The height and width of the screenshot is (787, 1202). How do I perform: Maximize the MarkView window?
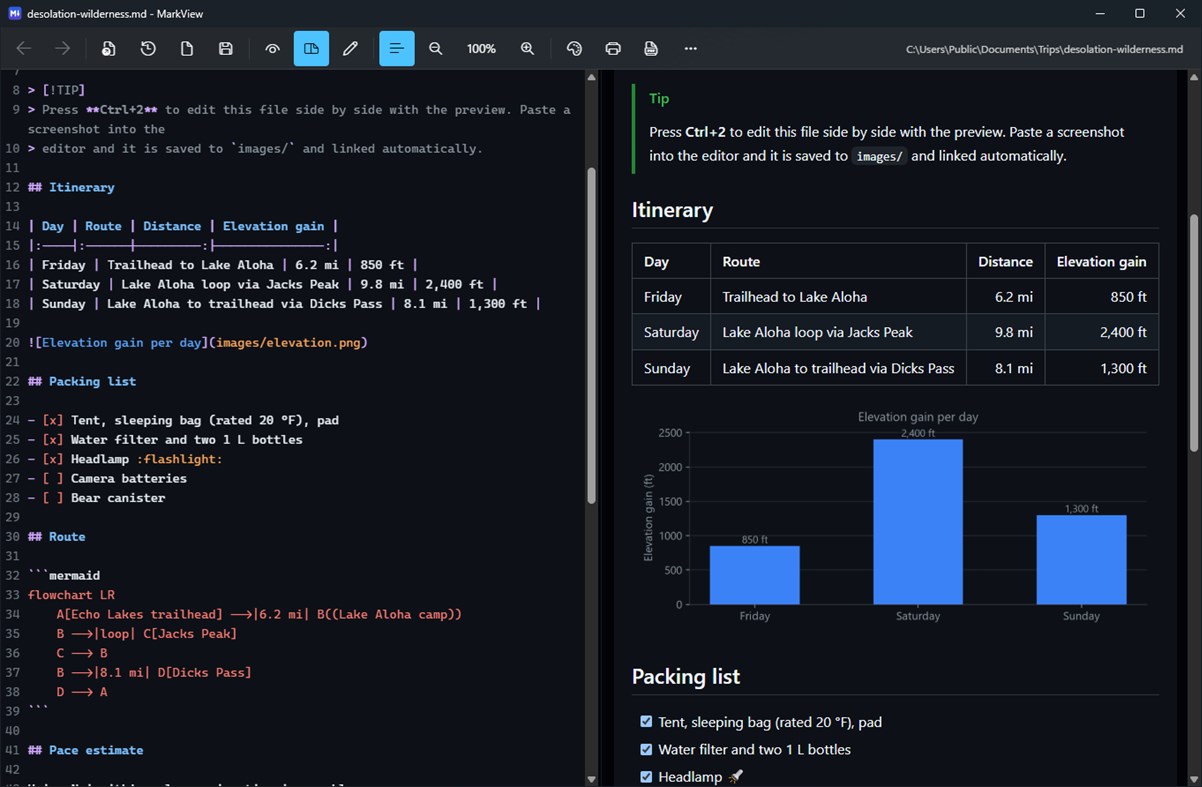[x=1140, y=13]
